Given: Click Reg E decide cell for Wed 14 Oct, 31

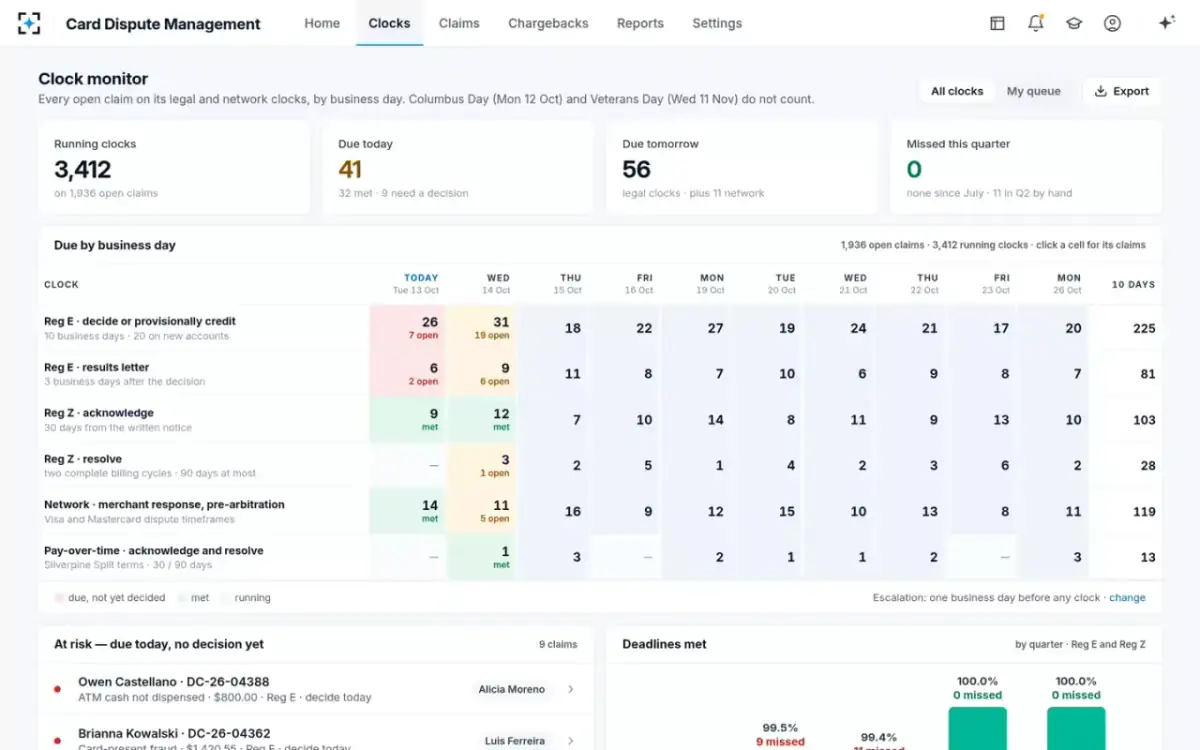Looking at the screenshot, I should [x=480, y=328].
